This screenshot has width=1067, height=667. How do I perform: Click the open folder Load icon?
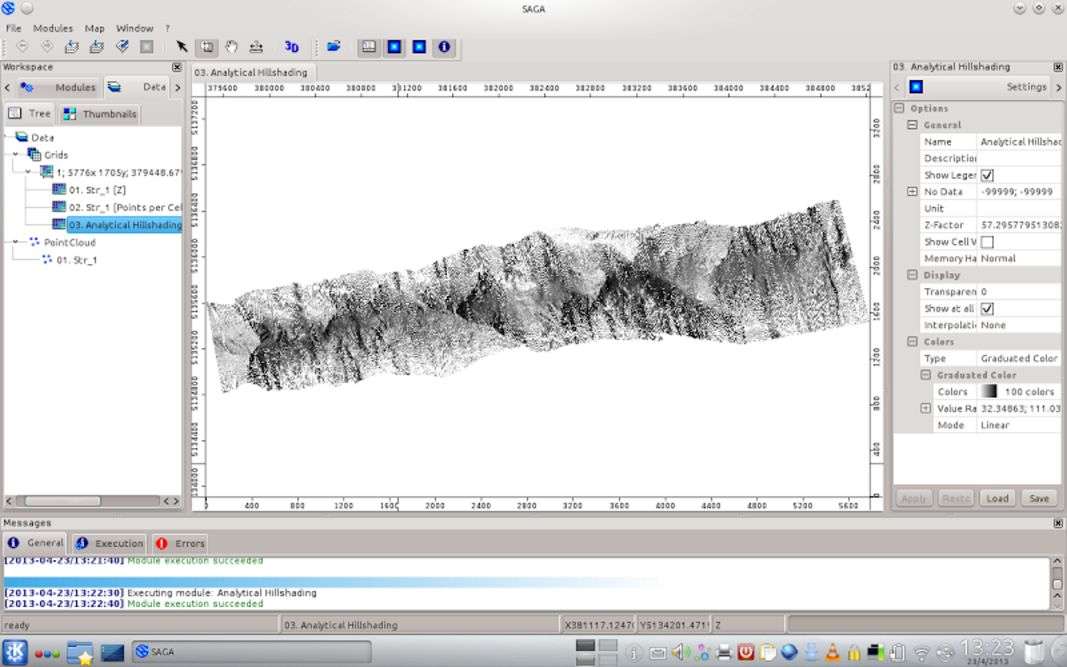pos(334,47)
